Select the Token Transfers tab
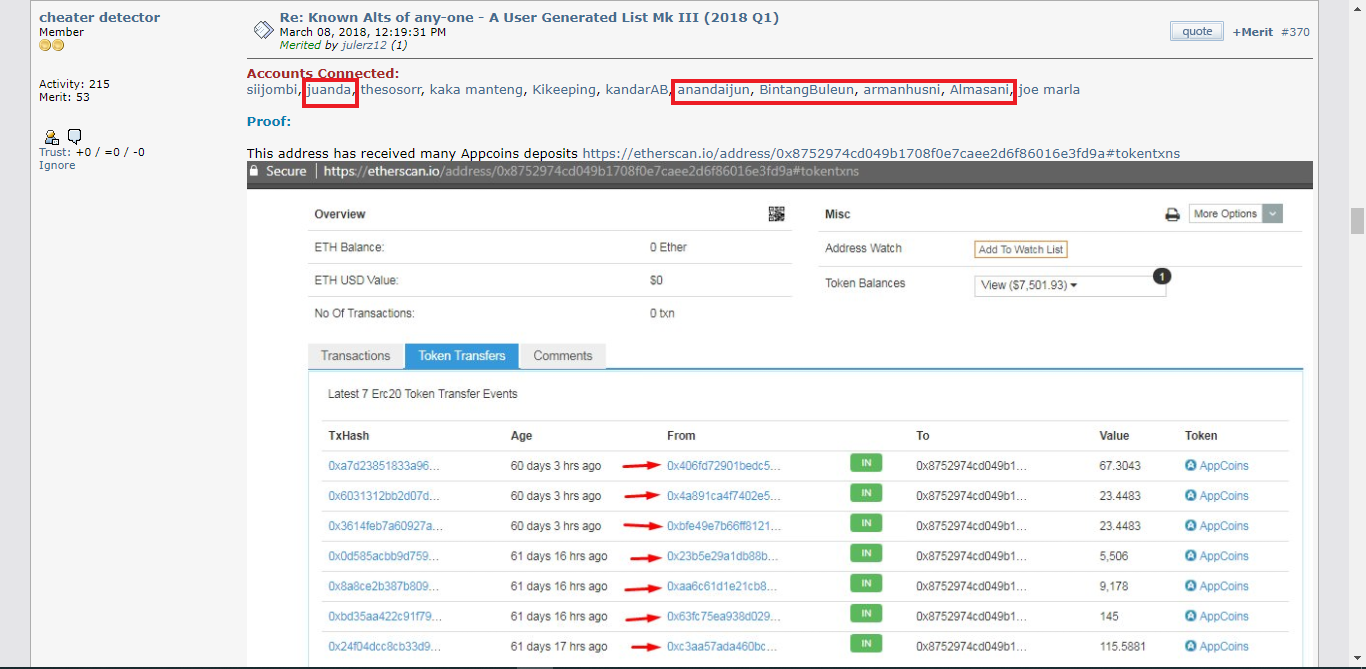Image resolution: width=1366 pixels, height=669 pixels. click(x=462, y=356)
